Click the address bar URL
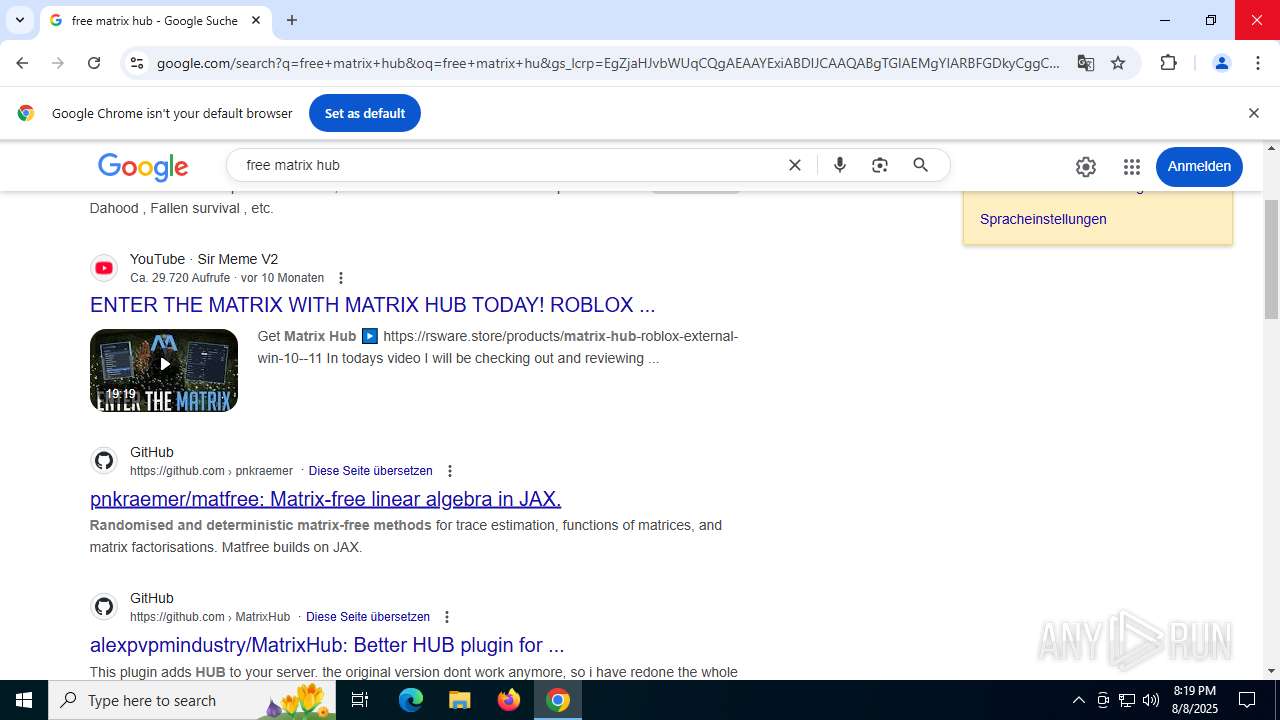 pyautogui.click(x=608, y=63)
